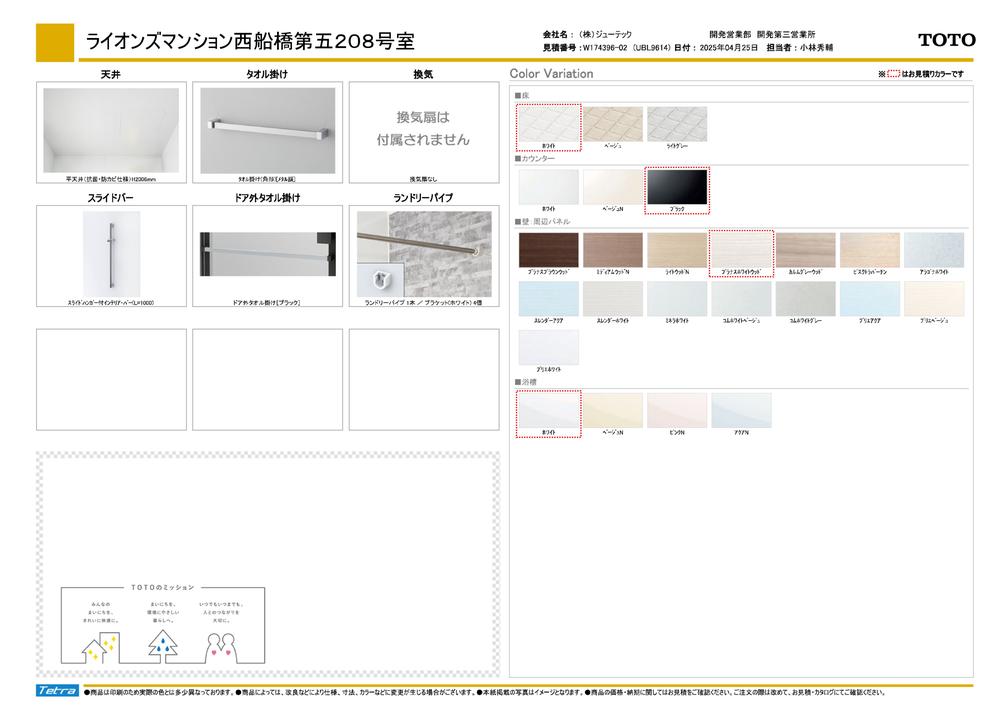Click the タオル掛け heading above the towel bar

[267, 75]
